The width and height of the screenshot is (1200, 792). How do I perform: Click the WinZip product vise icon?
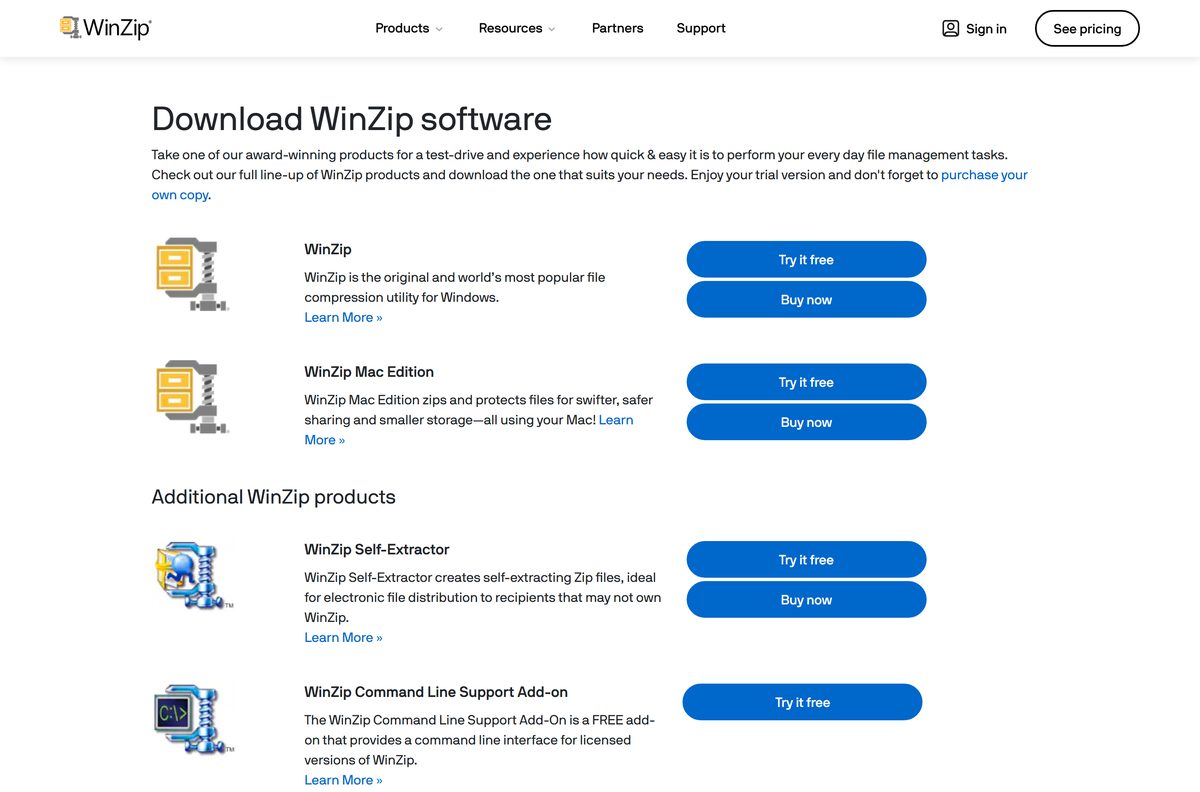(x=193, y=275)
